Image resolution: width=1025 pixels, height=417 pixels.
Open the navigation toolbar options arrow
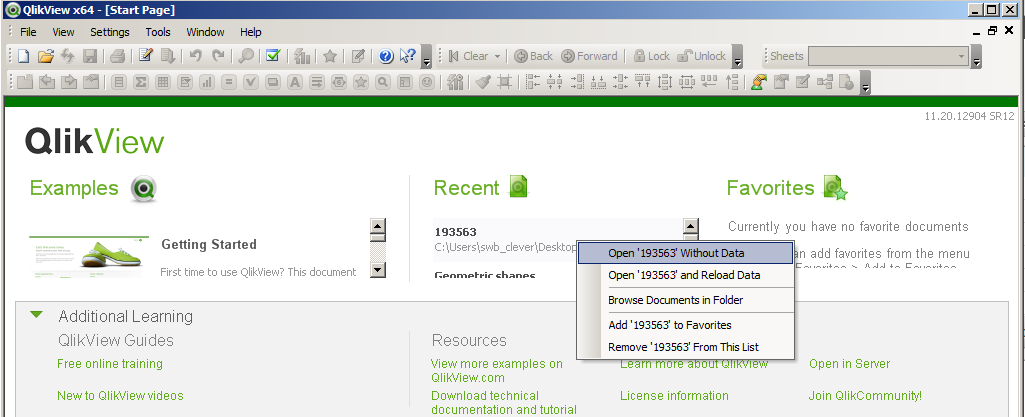coord(737,57)
